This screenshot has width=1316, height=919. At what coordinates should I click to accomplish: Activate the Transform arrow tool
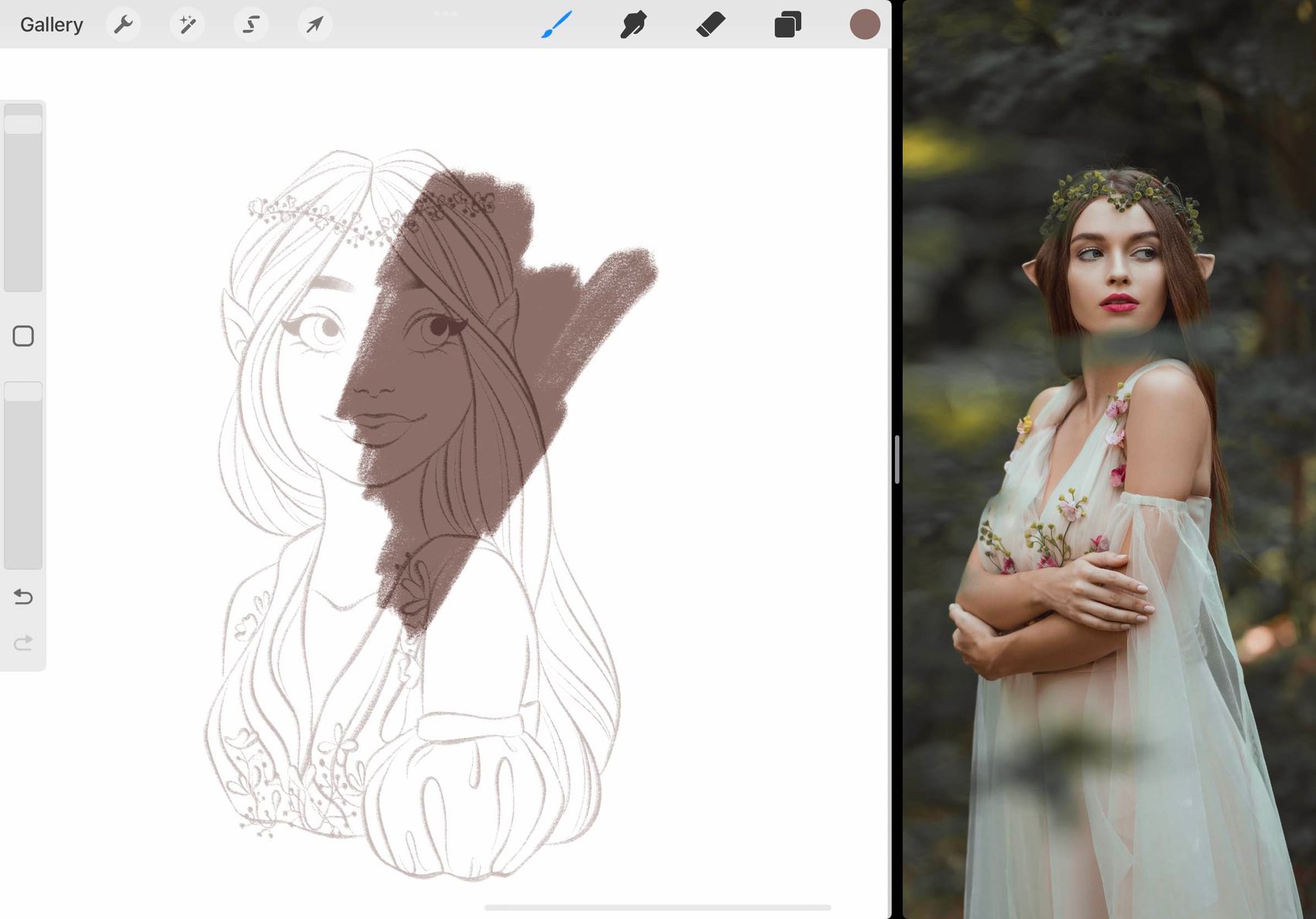pos(315,25)
